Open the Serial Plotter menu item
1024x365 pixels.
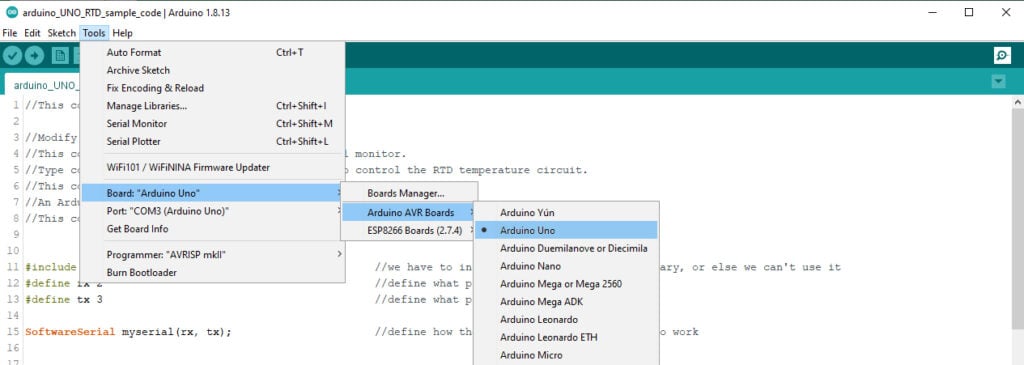point(212,141)
